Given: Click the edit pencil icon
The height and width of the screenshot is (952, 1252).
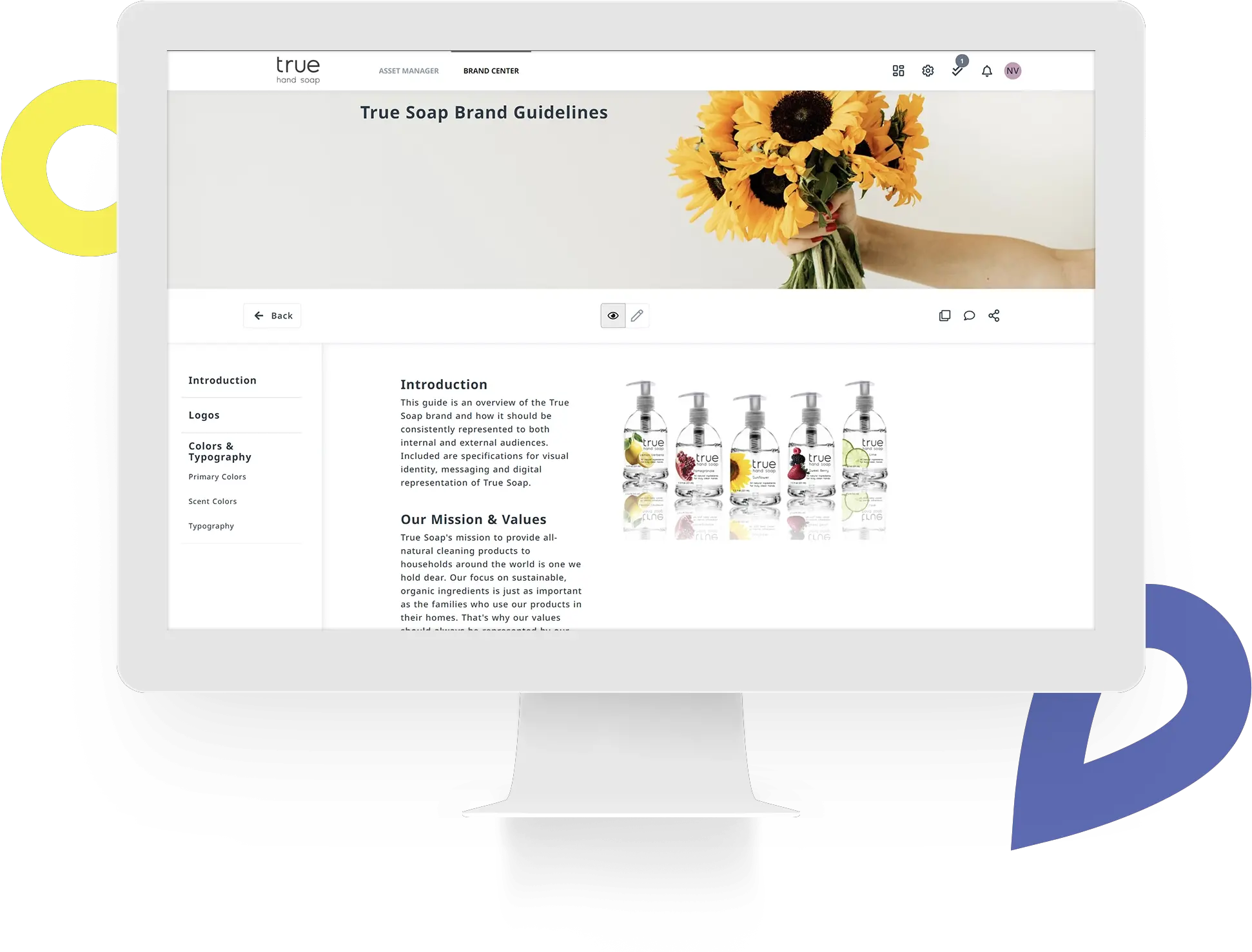Looking at the screenshot, I should tap(637, 315).
